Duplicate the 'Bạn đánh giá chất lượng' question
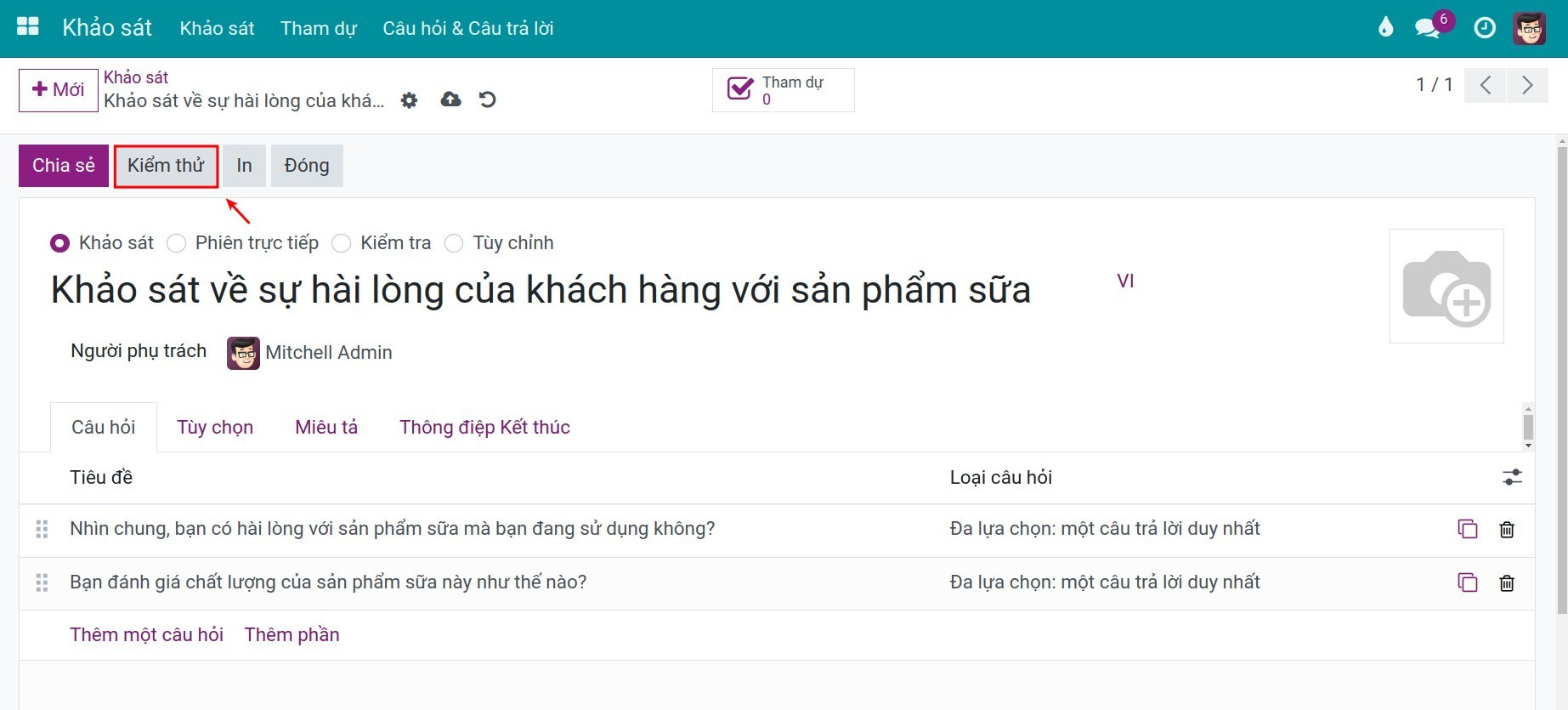 coord(1468,582)
